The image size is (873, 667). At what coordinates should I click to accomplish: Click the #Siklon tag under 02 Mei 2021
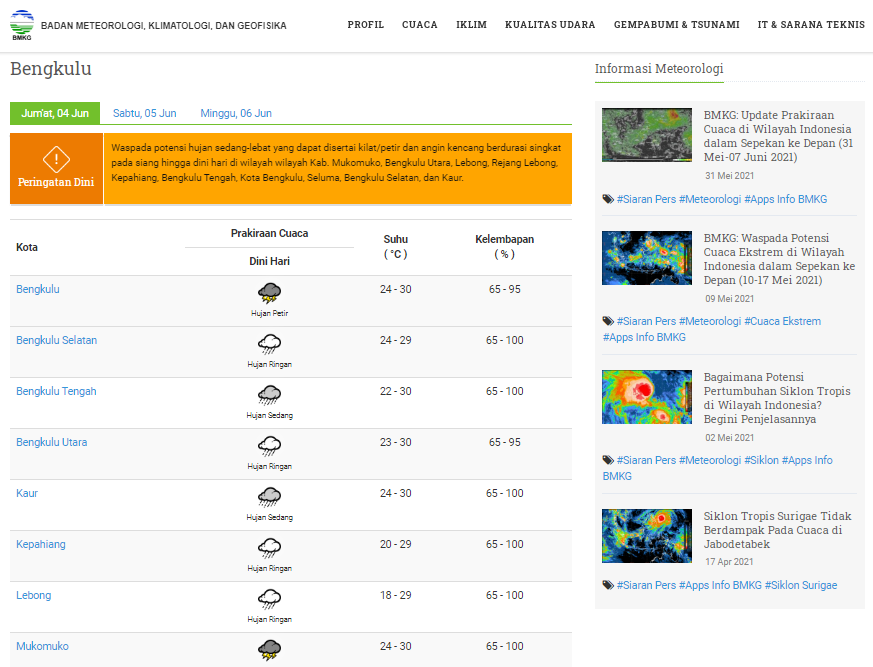click(x=761, y=460)
